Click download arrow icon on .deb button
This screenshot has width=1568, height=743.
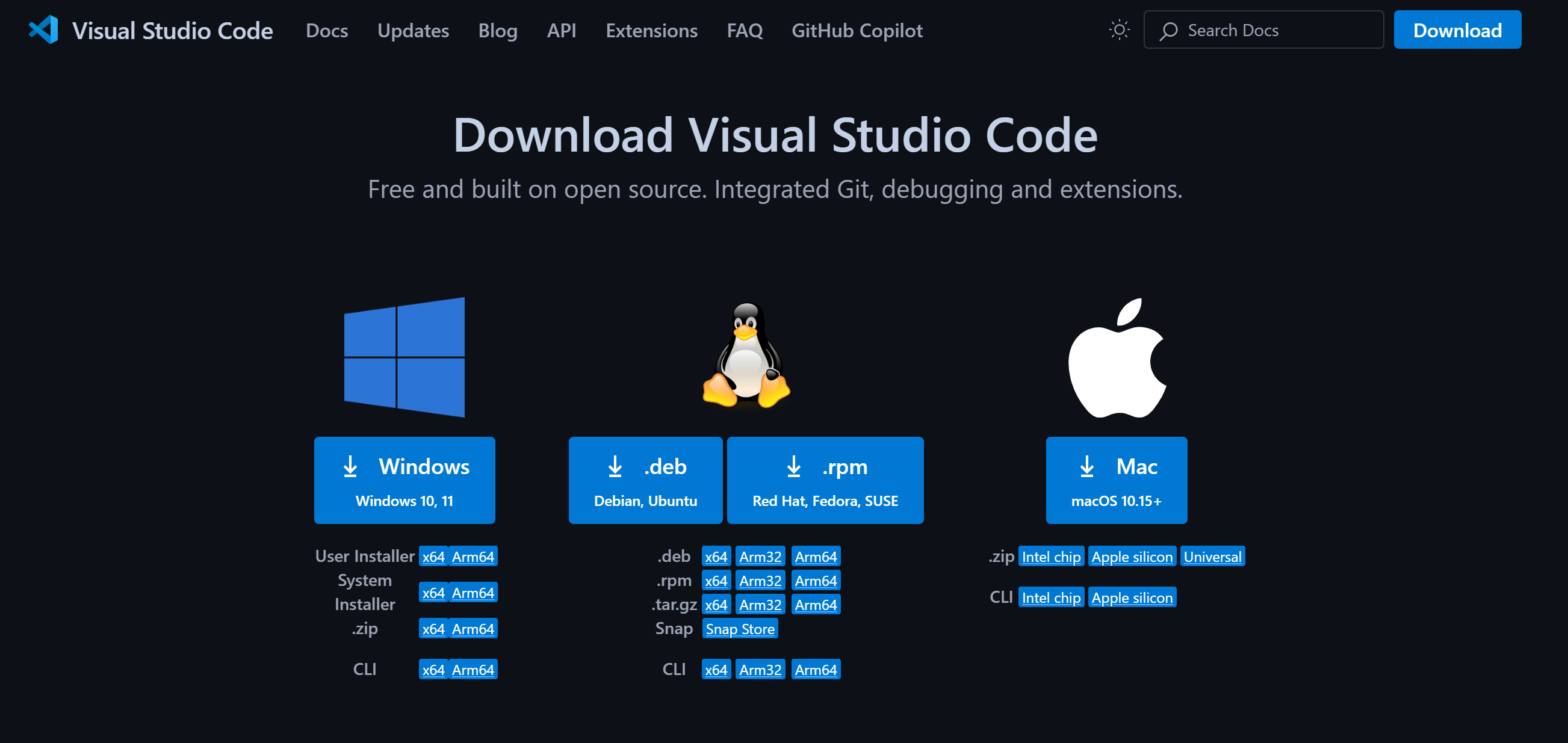click(615, 467)
